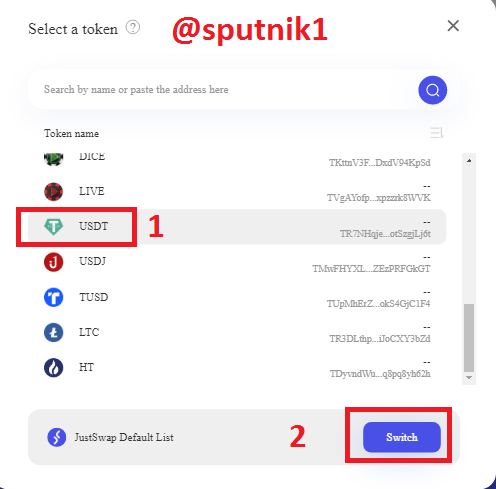This screenshot has height=489, width=496.
Task: Click the LIVE token icon
Action: 53,192
